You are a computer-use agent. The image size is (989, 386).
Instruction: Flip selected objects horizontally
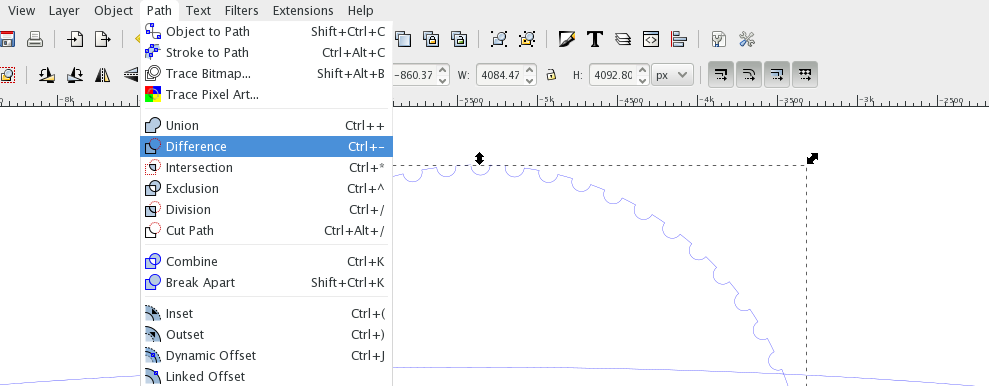pyautogui.click(x=102, y=75)
